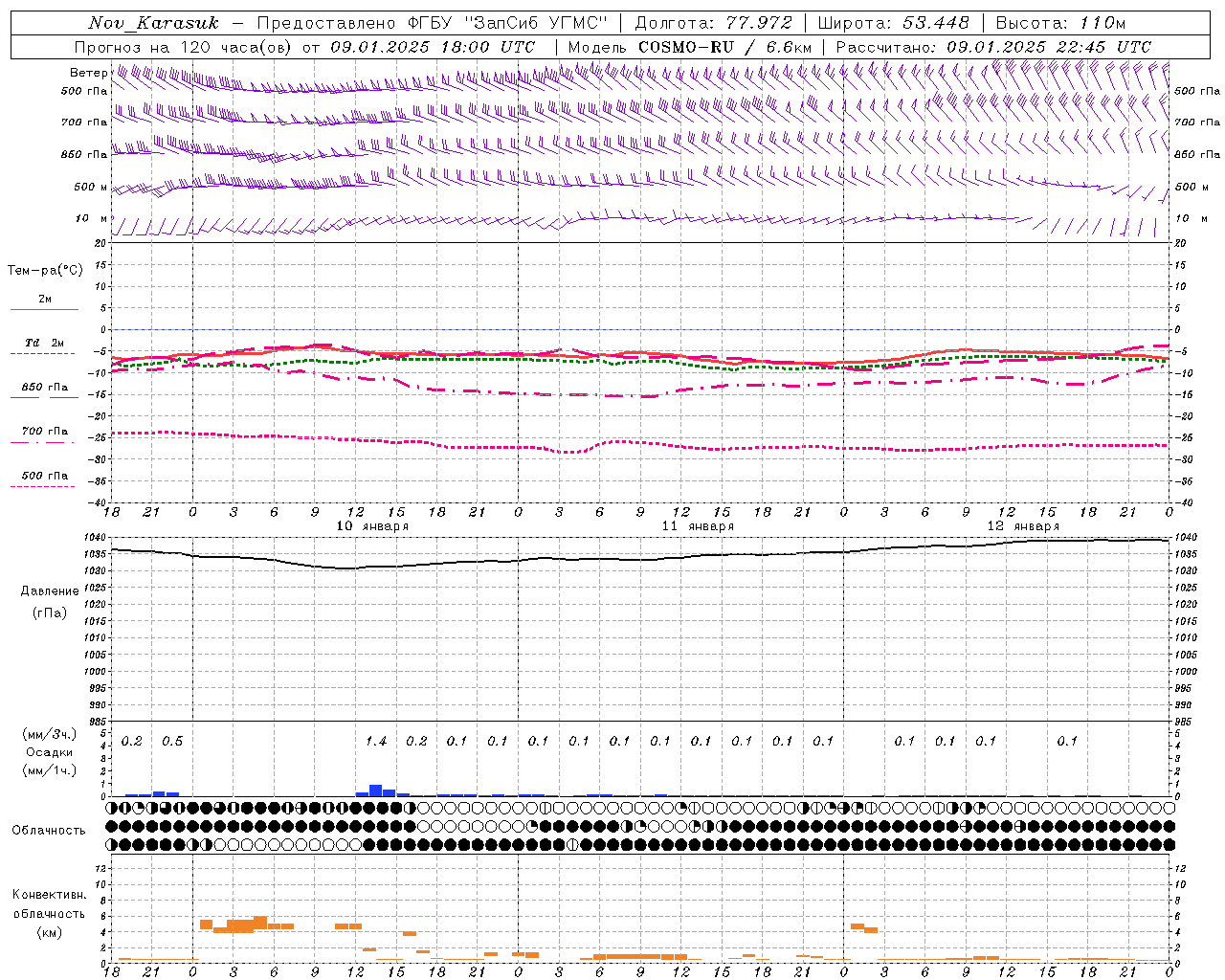Click the 'Ветер' wind panel label
Image resolution: width=1225 pixels, height=980 pixels.
point(88,73)
